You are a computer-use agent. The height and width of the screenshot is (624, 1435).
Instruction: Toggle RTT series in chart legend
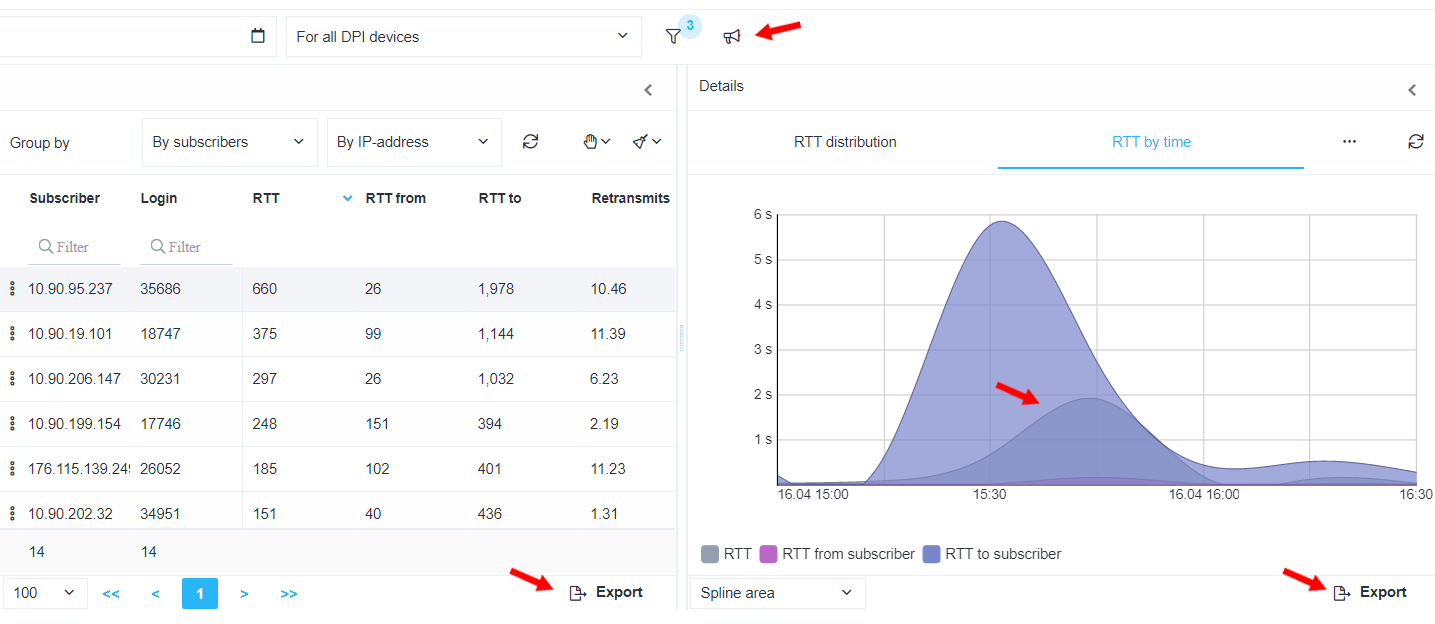pyautogui.click(x=726, y=554)
